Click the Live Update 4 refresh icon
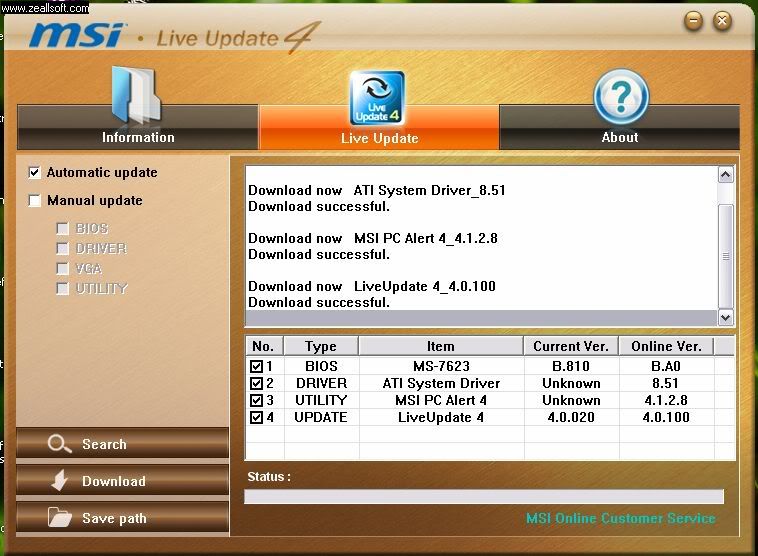Viewport: 758px width, 556px height. [377, 98]
